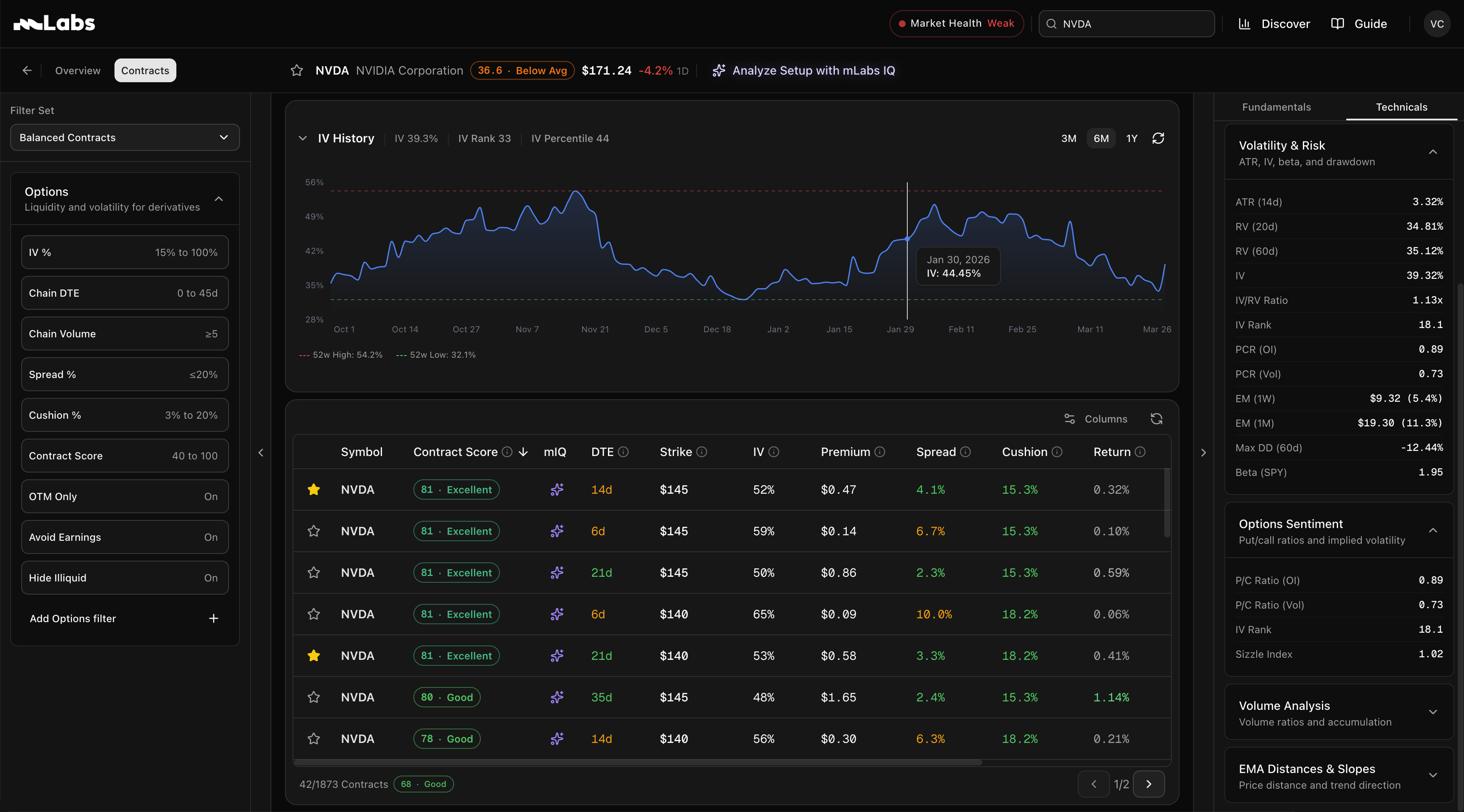The width and height of the screenshot is (1464, 812).
Task: Collapse the right details sidebar
Action: pos(1203,453)
